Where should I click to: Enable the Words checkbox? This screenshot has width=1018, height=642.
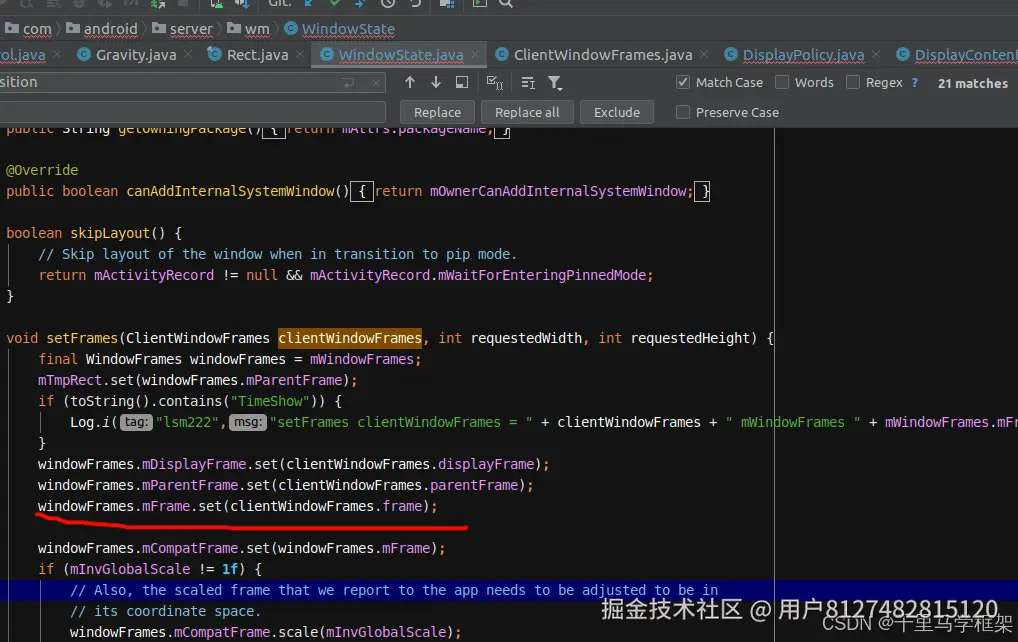click(782, 82)
